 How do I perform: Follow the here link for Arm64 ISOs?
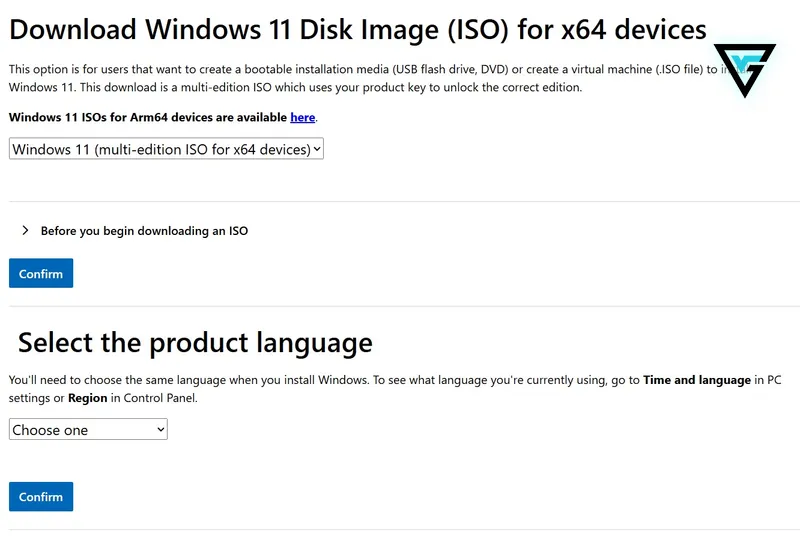(x=303, y=117)
